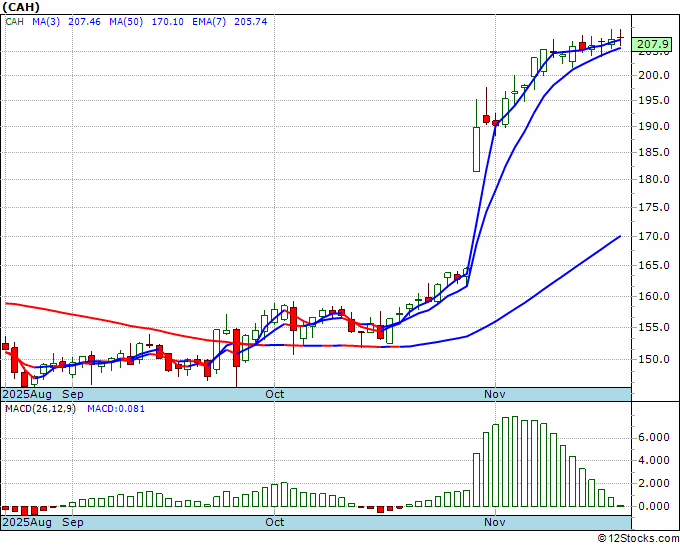Image resolution: width=680 pixels, height=546 pixels.
Task: Click the tallest MACD histogram bar
Action: pos(515,461)
